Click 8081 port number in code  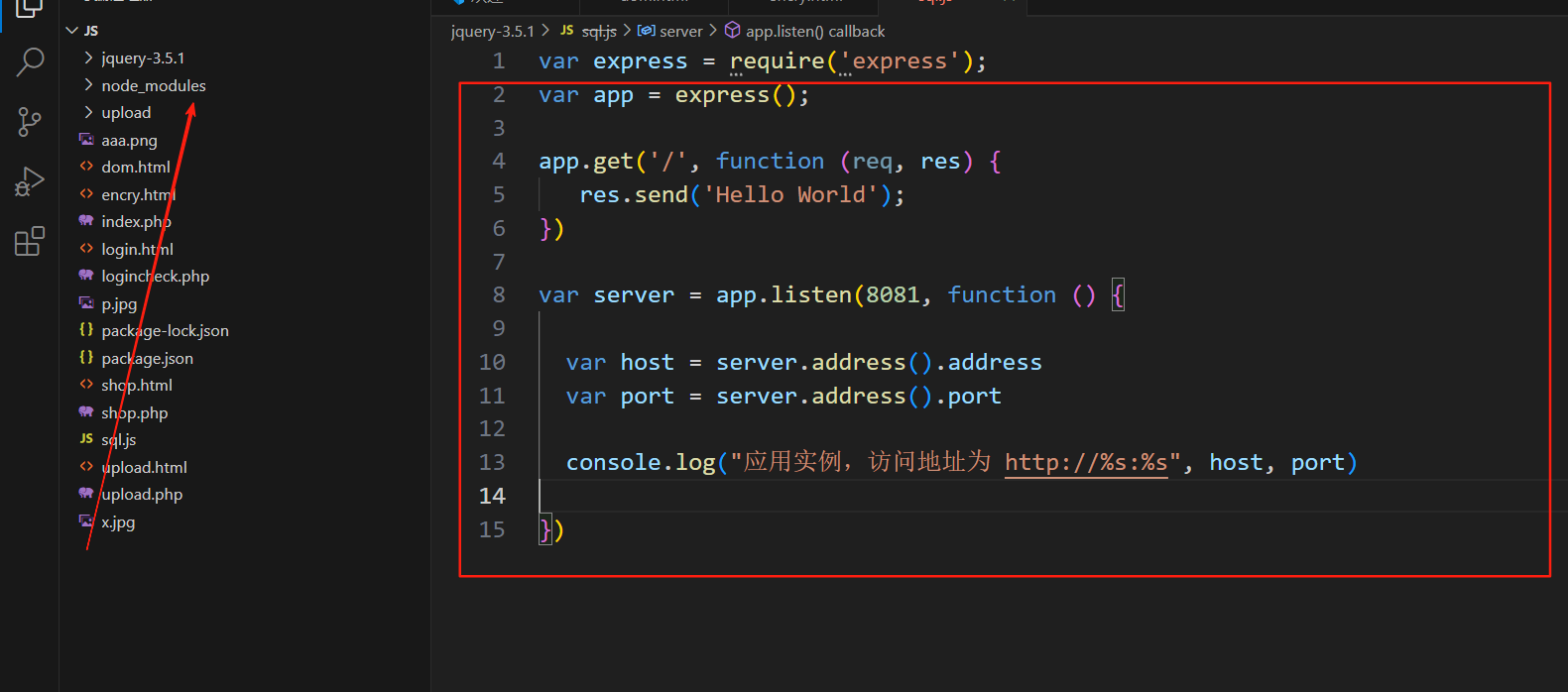point(893,295)
